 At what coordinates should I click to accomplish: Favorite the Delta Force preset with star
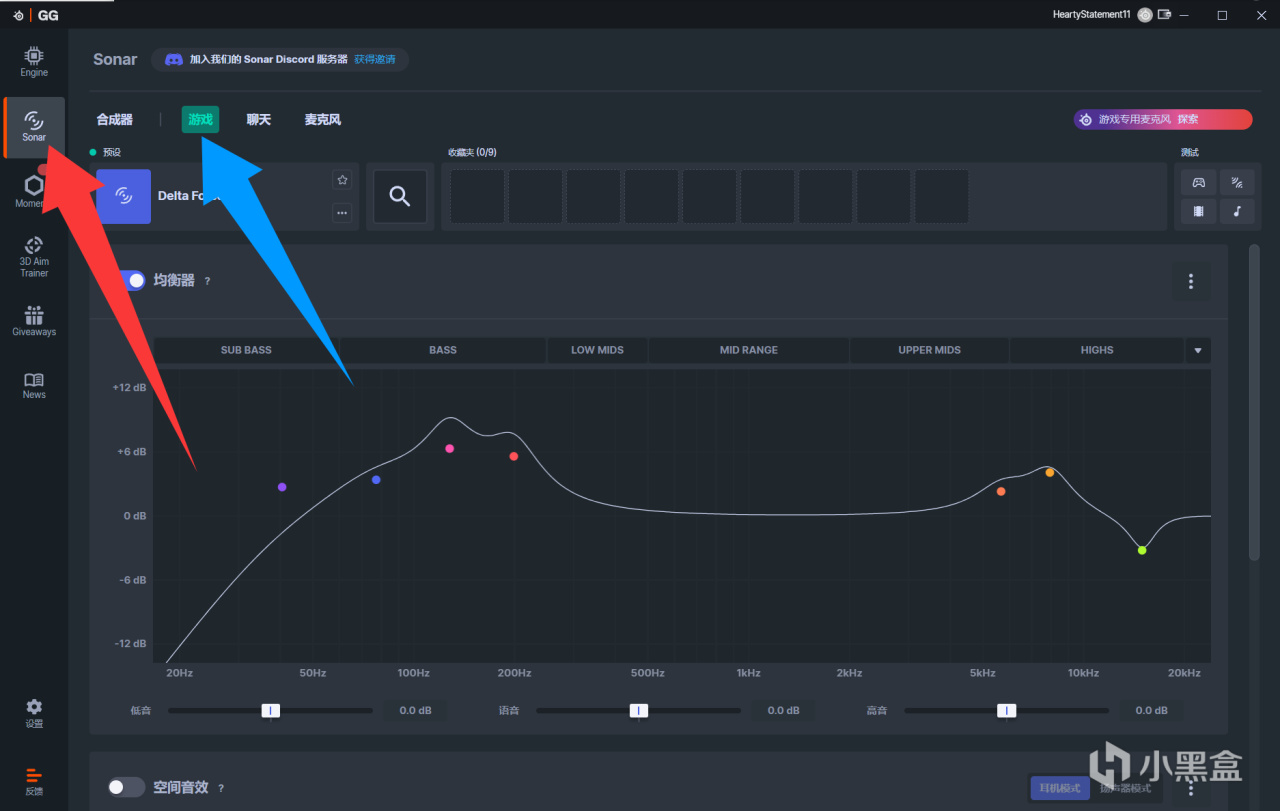pyautogui.click(x=343, y=180)
